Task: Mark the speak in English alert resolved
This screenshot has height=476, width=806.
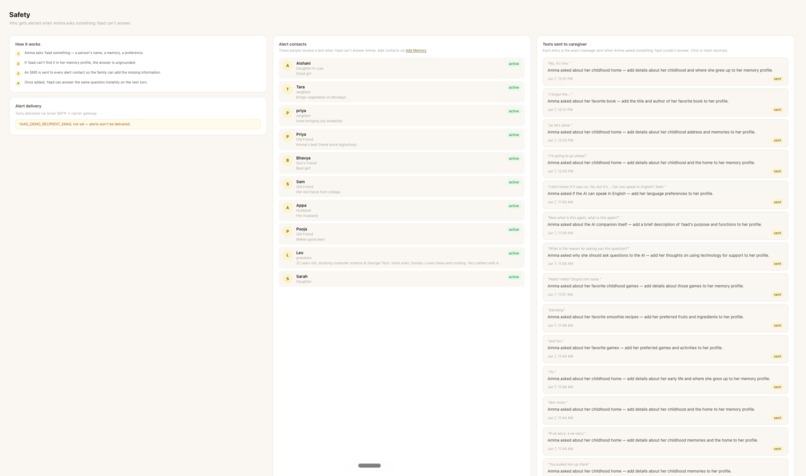Action: (x=665, y=194)
